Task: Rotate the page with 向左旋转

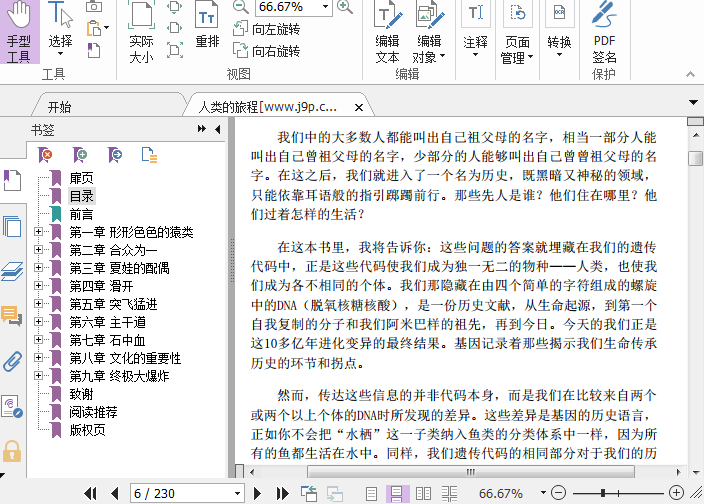Action: [267, 29]
